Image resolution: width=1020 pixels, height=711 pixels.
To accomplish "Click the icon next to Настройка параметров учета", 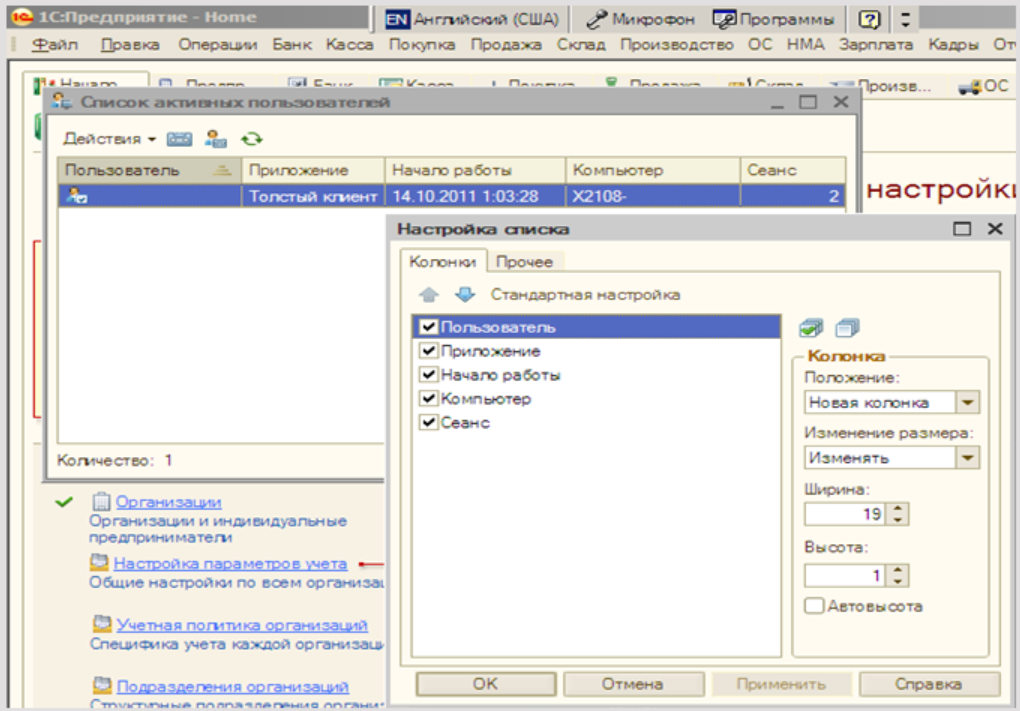I will 99,563.
